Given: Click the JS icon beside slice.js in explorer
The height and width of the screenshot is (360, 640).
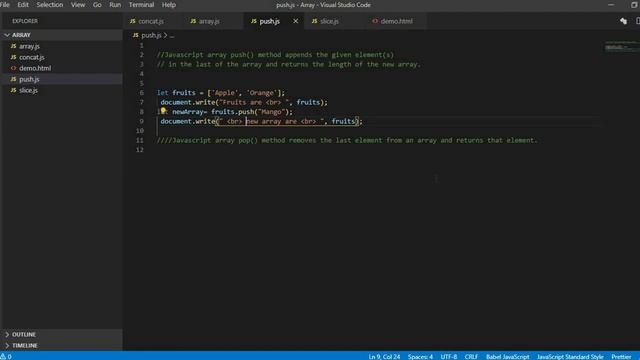Looking at the screenshot, I should click(x=13, y=90).
